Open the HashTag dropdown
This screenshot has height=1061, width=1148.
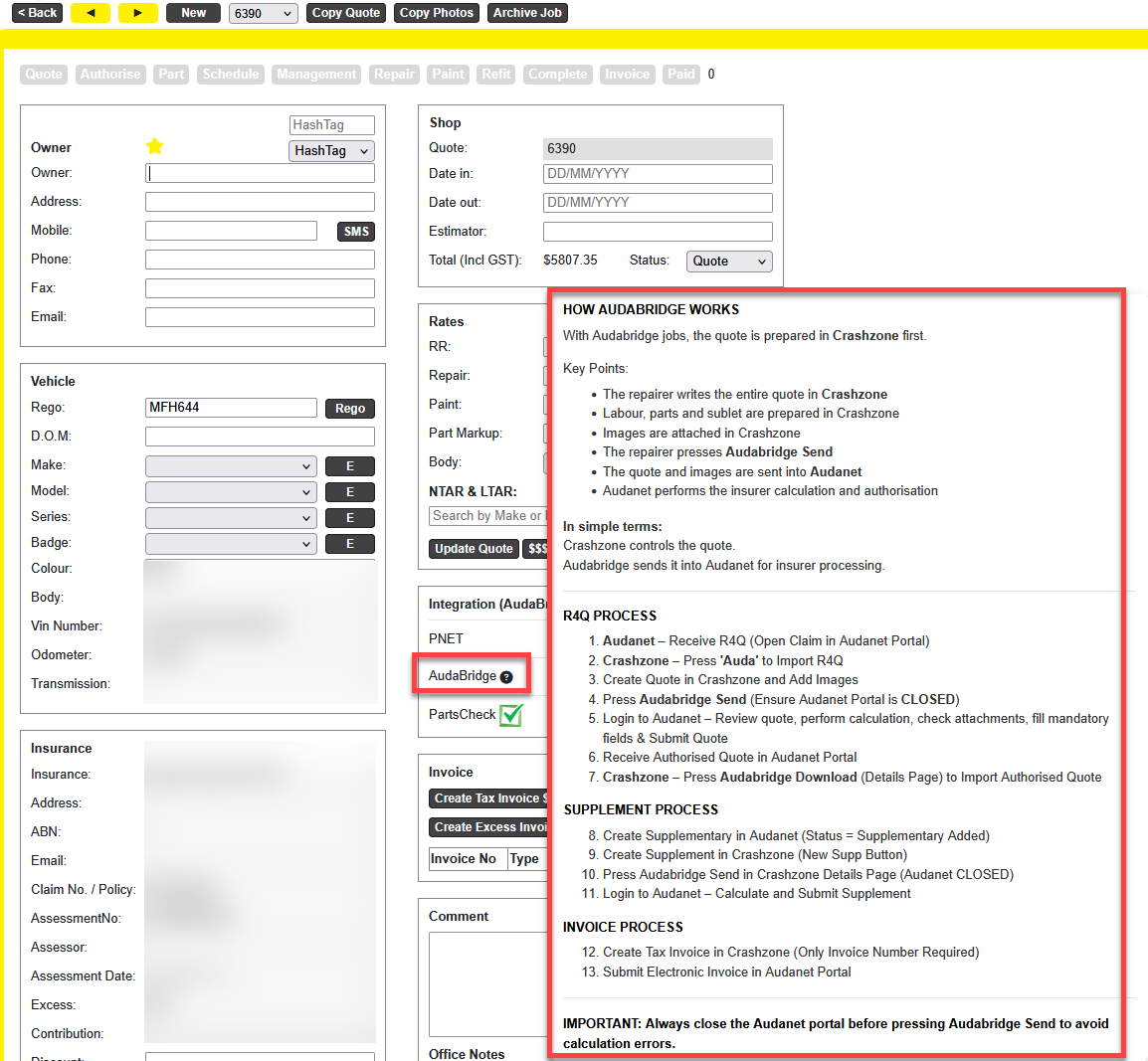point(331,151)
